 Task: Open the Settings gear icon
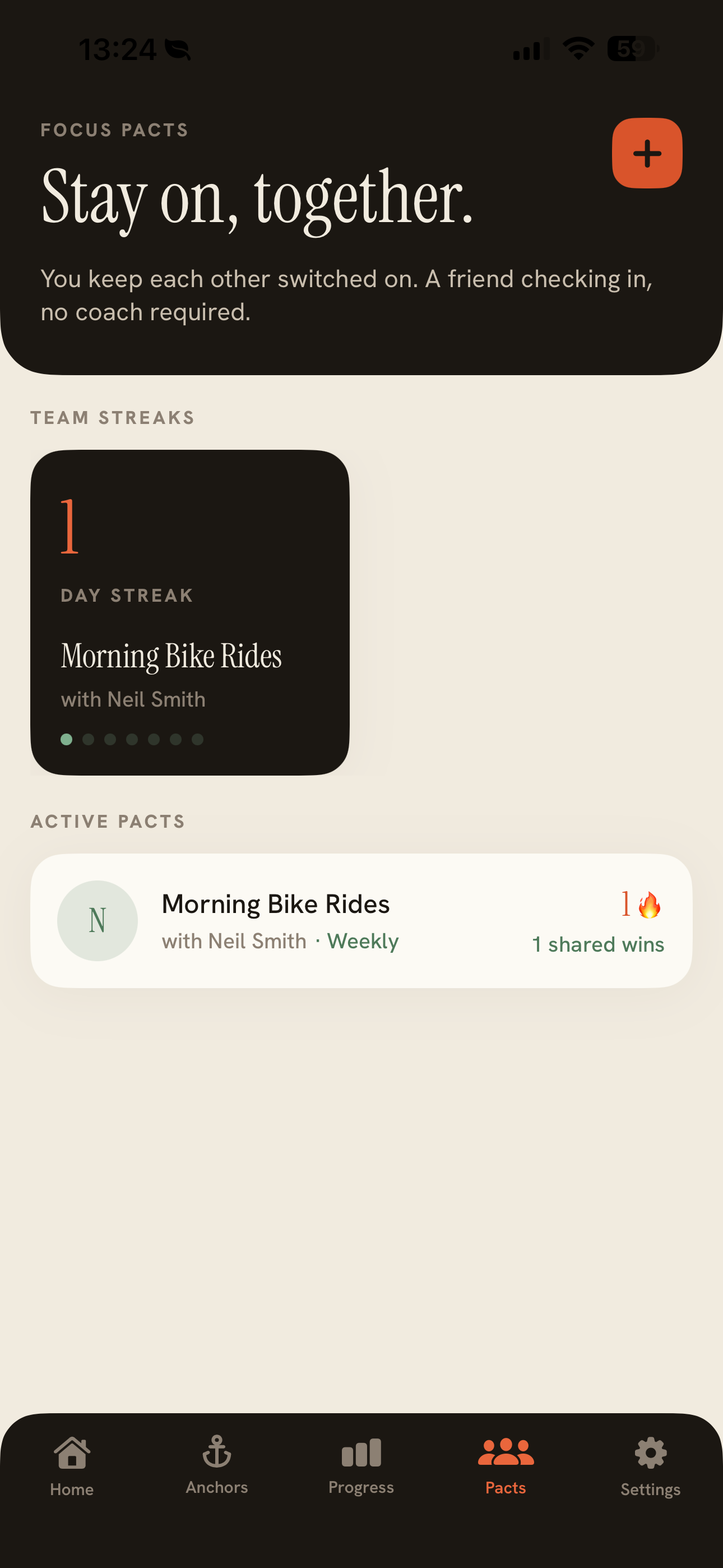[x=651, y=1453]
